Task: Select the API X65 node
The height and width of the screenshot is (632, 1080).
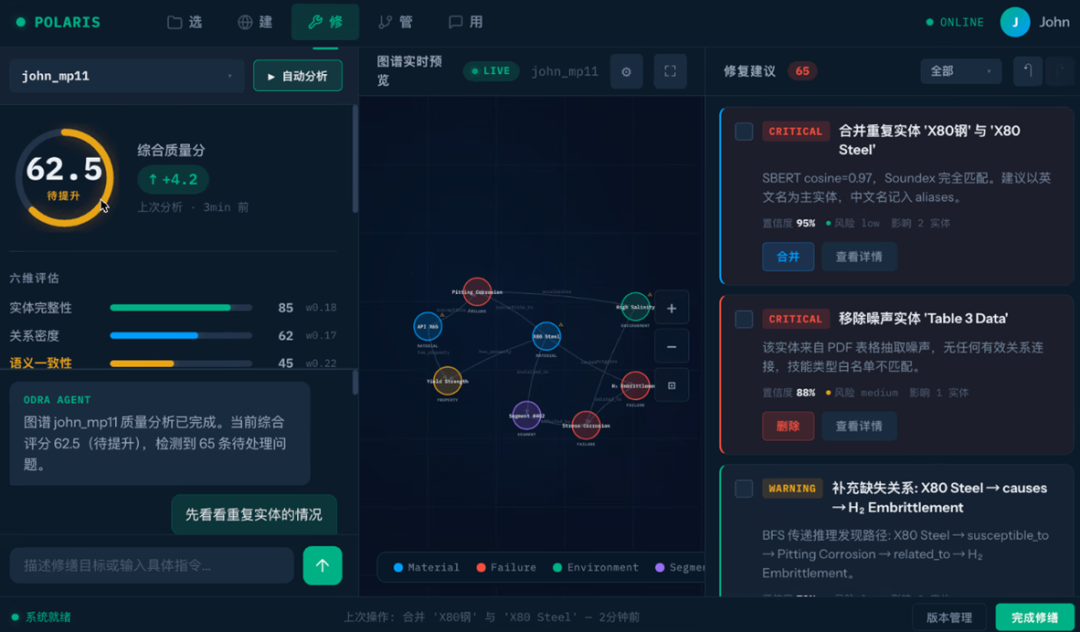Action: 427,326
